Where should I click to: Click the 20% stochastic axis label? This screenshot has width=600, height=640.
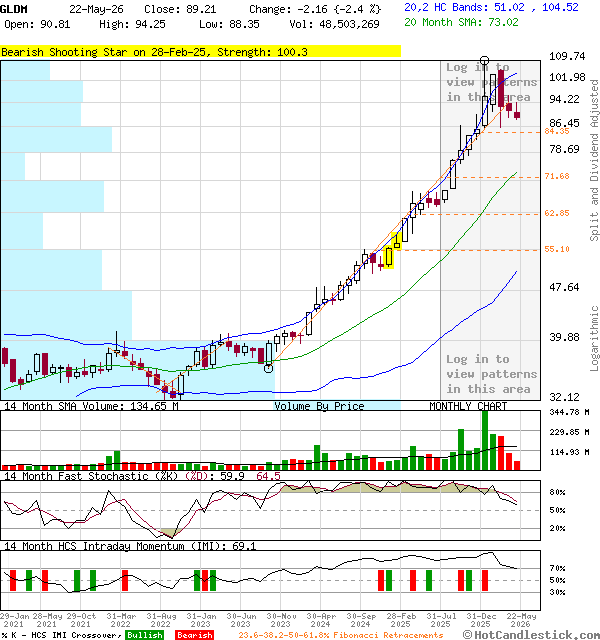pos(557,528)
